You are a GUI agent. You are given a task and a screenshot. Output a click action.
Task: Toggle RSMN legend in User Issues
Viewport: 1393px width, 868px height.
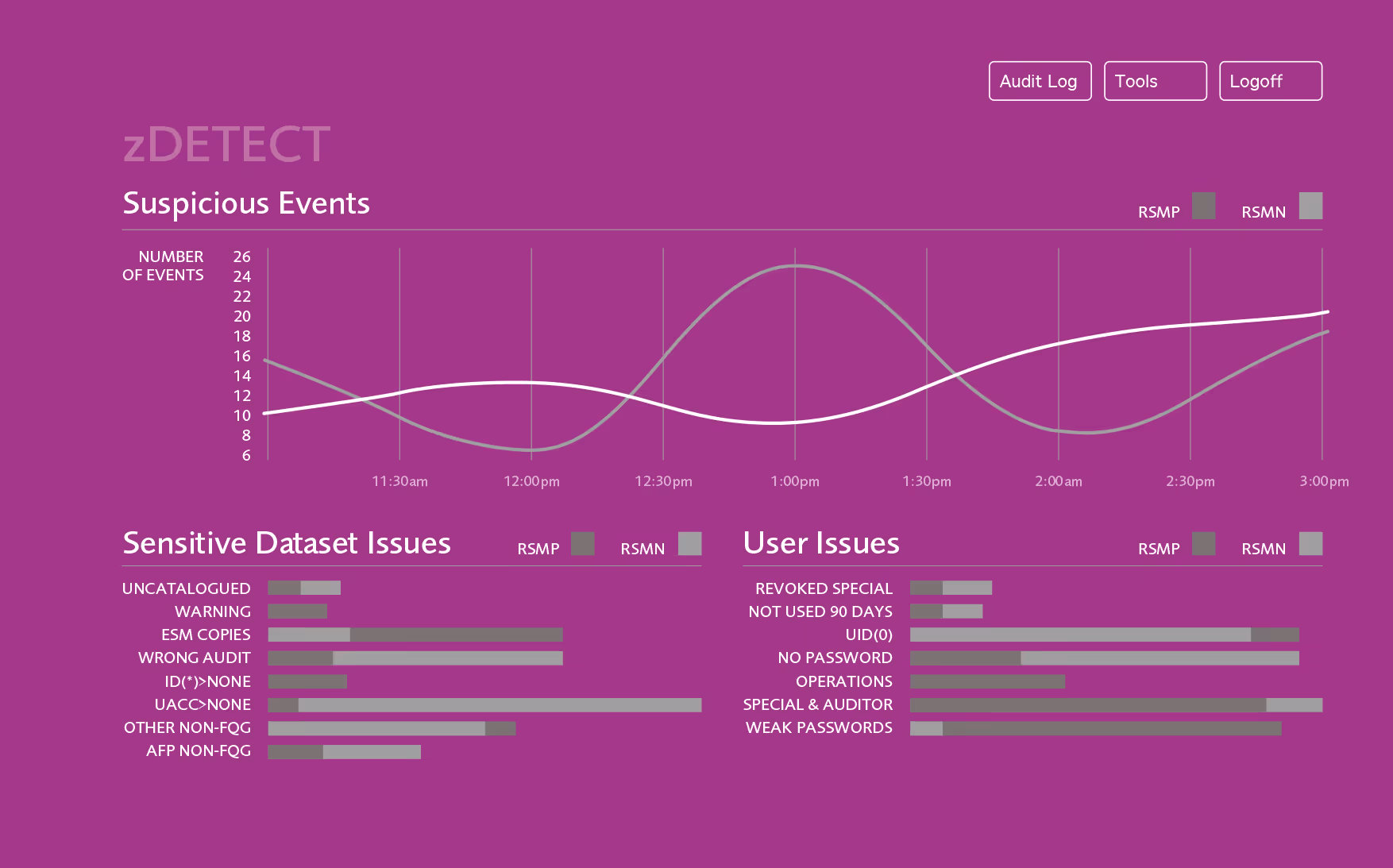tap(1310, 544)
